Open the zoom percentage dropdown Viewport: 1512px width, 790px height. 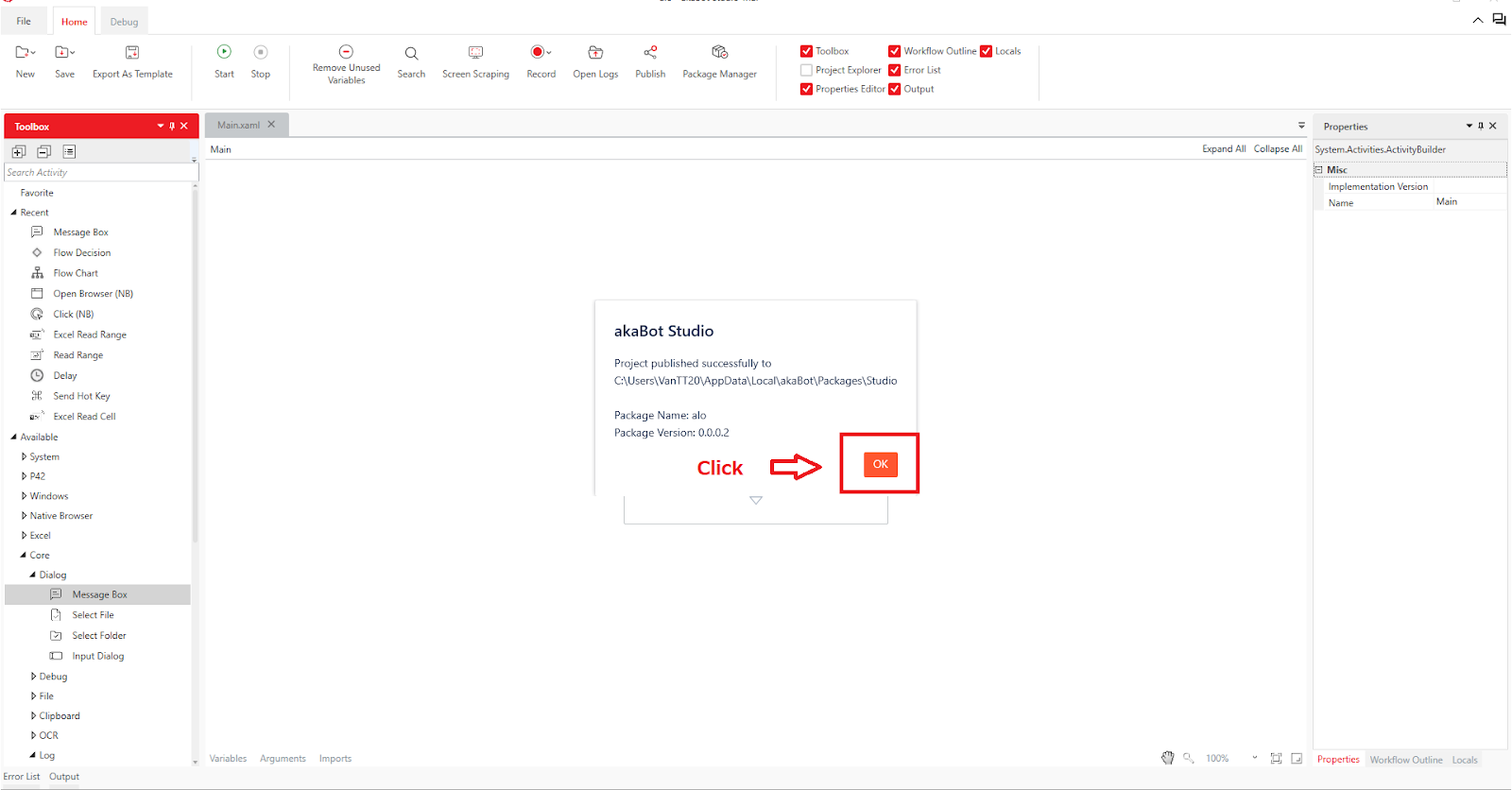(1255, 758)
